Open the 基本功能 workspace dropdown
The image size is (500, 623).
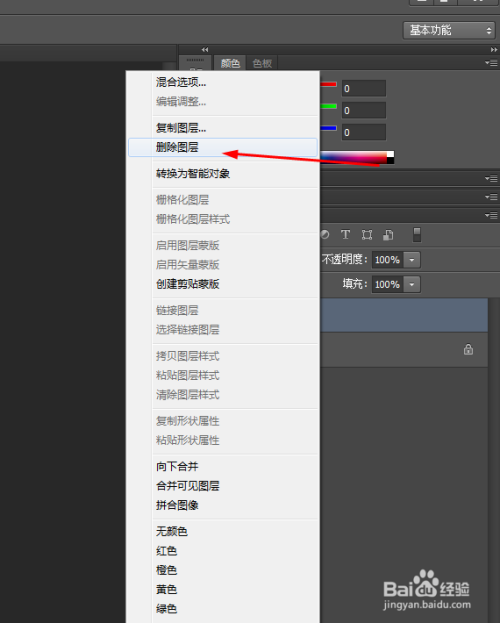tap(449, 30)
